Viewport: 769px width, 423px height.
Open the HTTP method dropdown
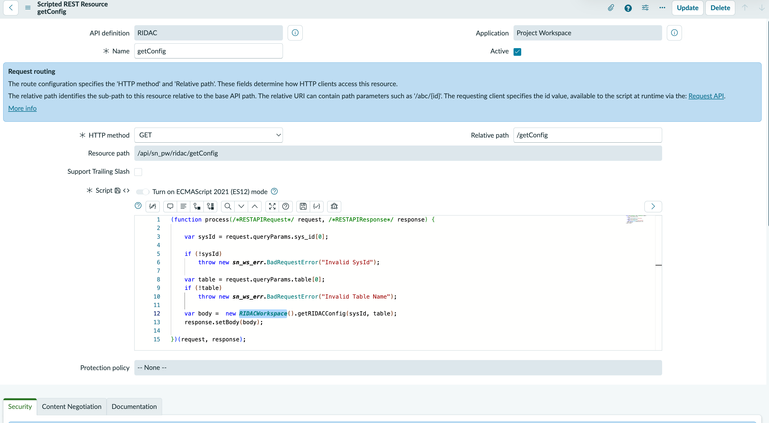pyautogui.click(x=208, y=135)
